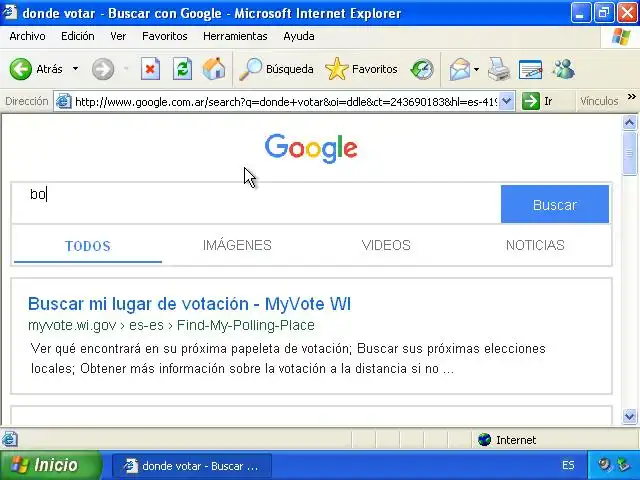The image size is (640, 480).
Task: Open the Favoritos menu in menu bar
Action: 164,36
